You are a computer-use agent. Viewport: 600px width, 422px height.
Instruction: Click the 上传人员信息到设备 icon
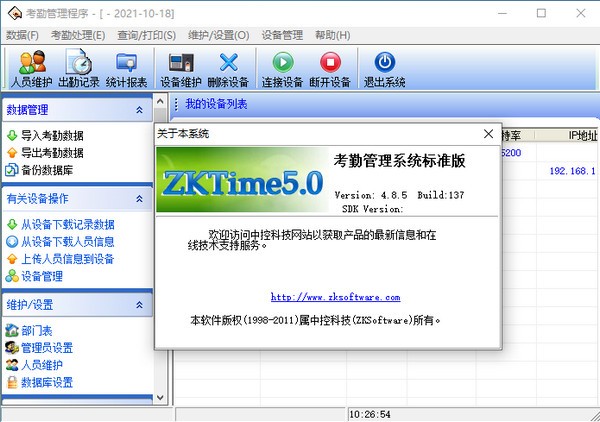click(x=12, y=259)
